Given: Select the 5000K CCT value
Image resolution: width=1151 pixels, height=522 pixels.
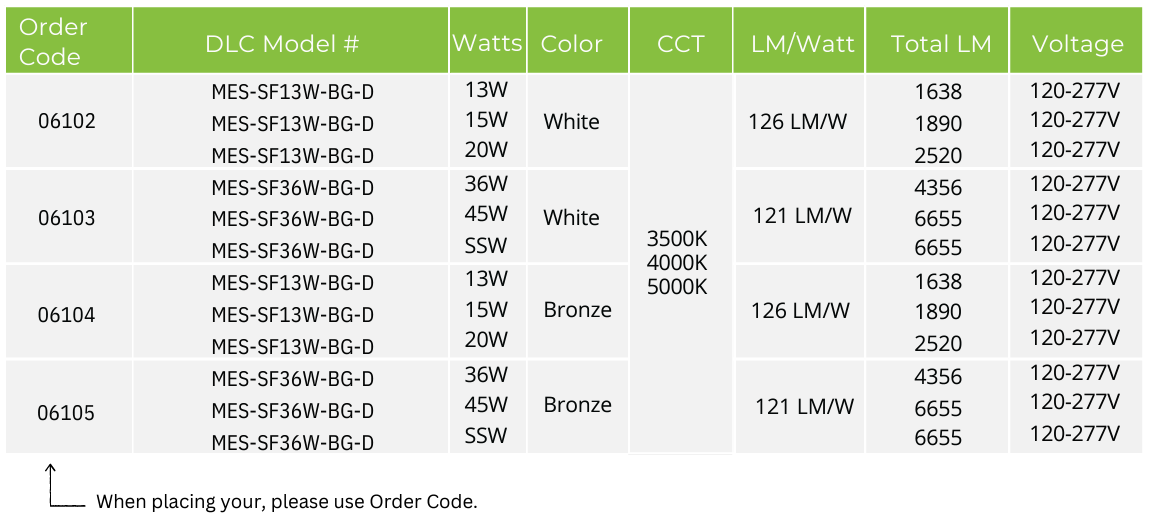Looking at the screenshot, I should click(x=677, y=287).
